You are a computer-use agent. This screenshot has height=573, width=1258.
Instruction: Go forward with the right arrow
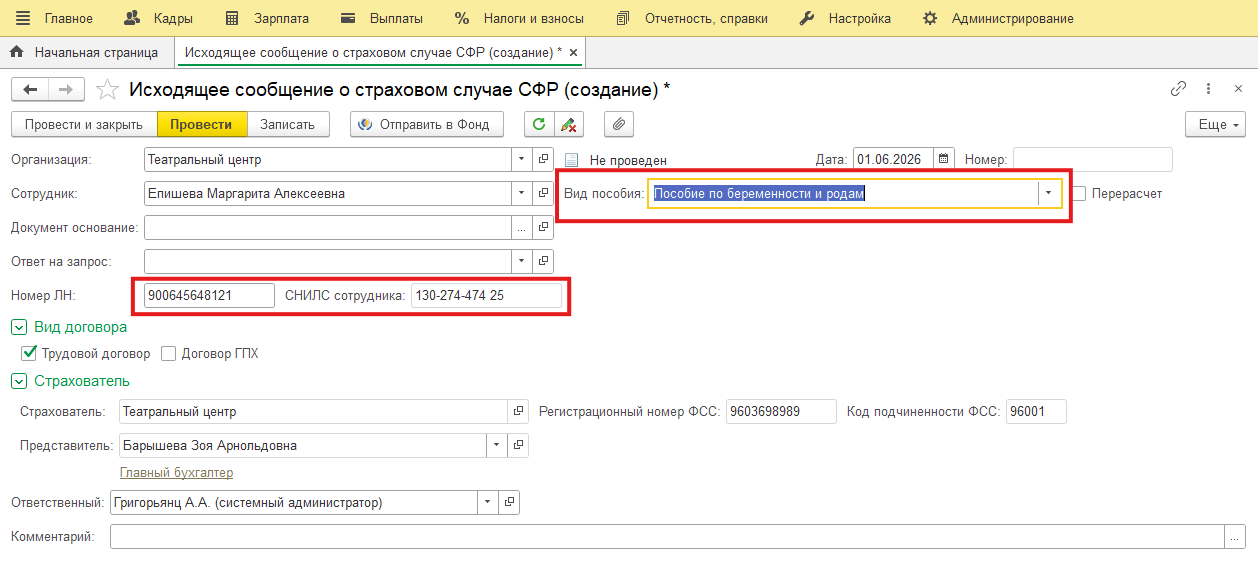click(66, 90)
